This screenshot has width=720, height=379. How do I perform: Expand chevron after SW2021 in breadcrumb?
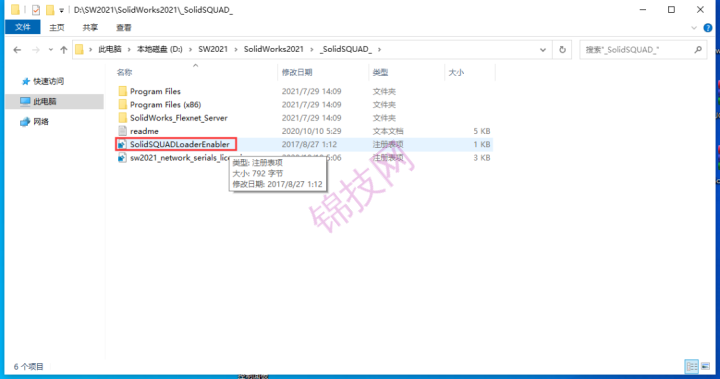(x=236, y=49)
